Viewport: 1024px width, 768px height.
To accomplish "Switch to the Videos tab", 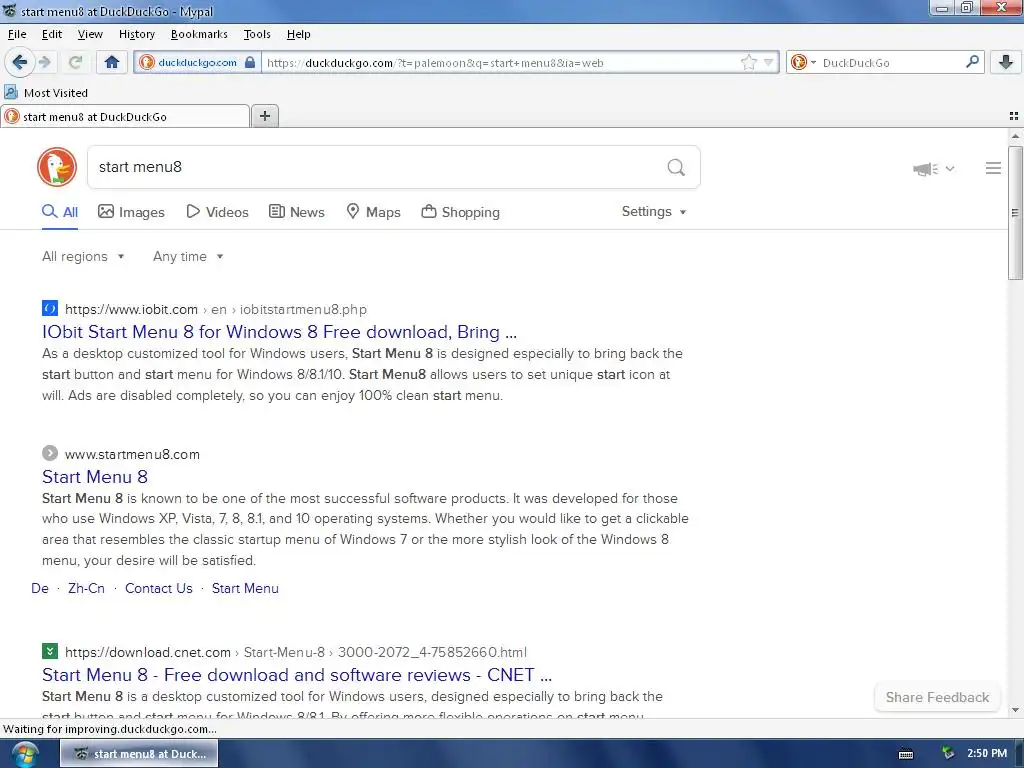I will pyautogui.click(x=217, y=212).
